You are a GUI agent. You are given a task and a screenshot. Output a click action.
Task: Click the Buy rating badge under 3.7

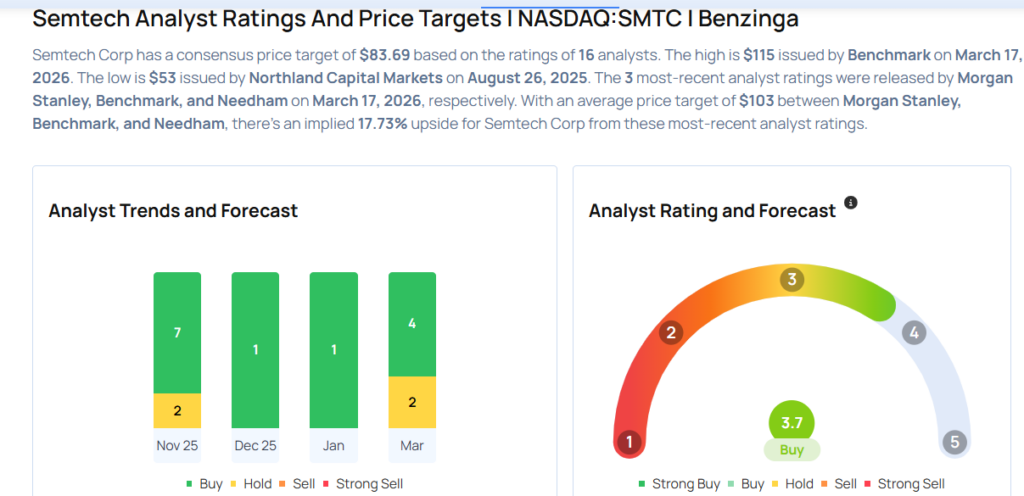point(791,450)
